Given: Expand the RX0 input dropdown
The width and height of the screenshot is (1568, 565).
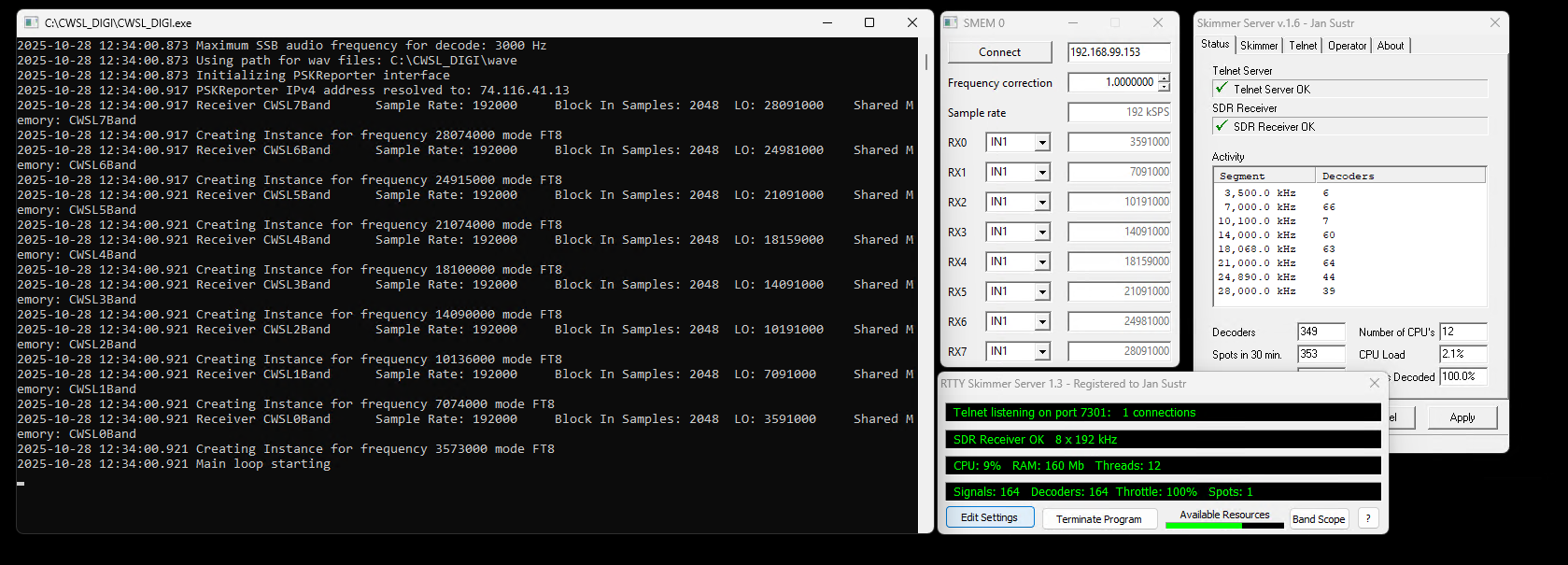Looking at the screenshot, I should [1042, 143].
